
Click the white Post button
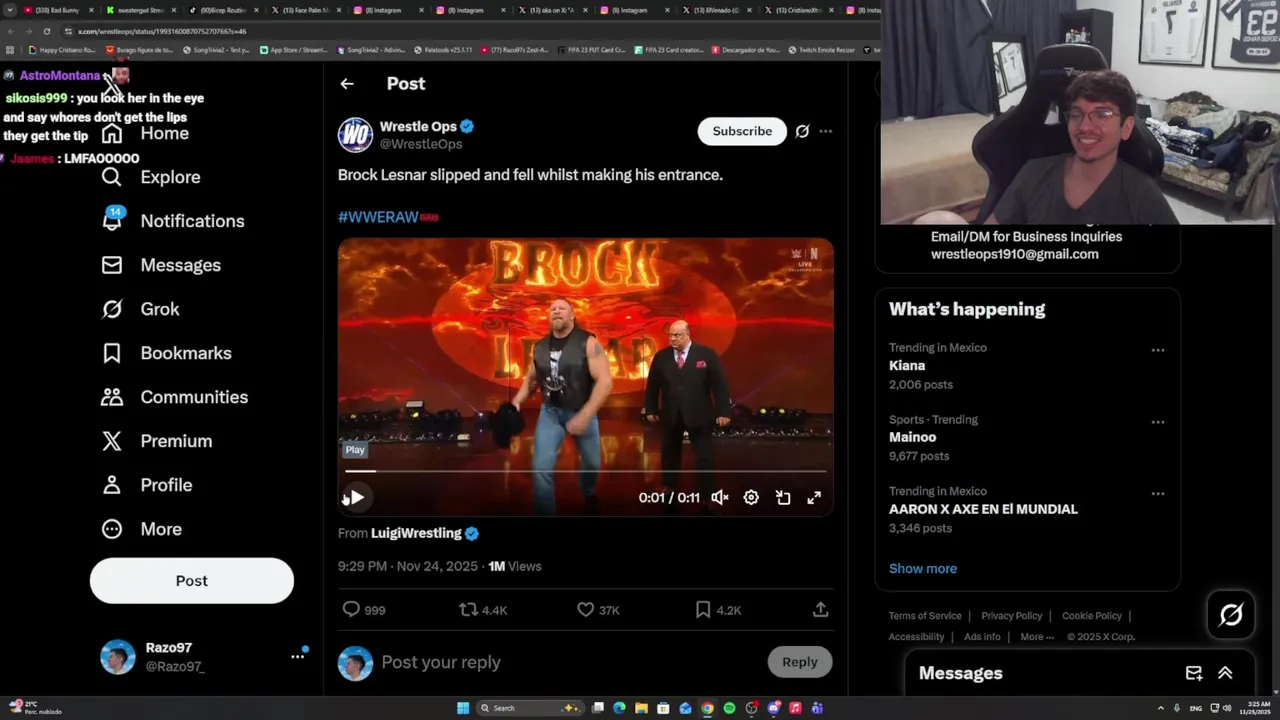point(192,581)
